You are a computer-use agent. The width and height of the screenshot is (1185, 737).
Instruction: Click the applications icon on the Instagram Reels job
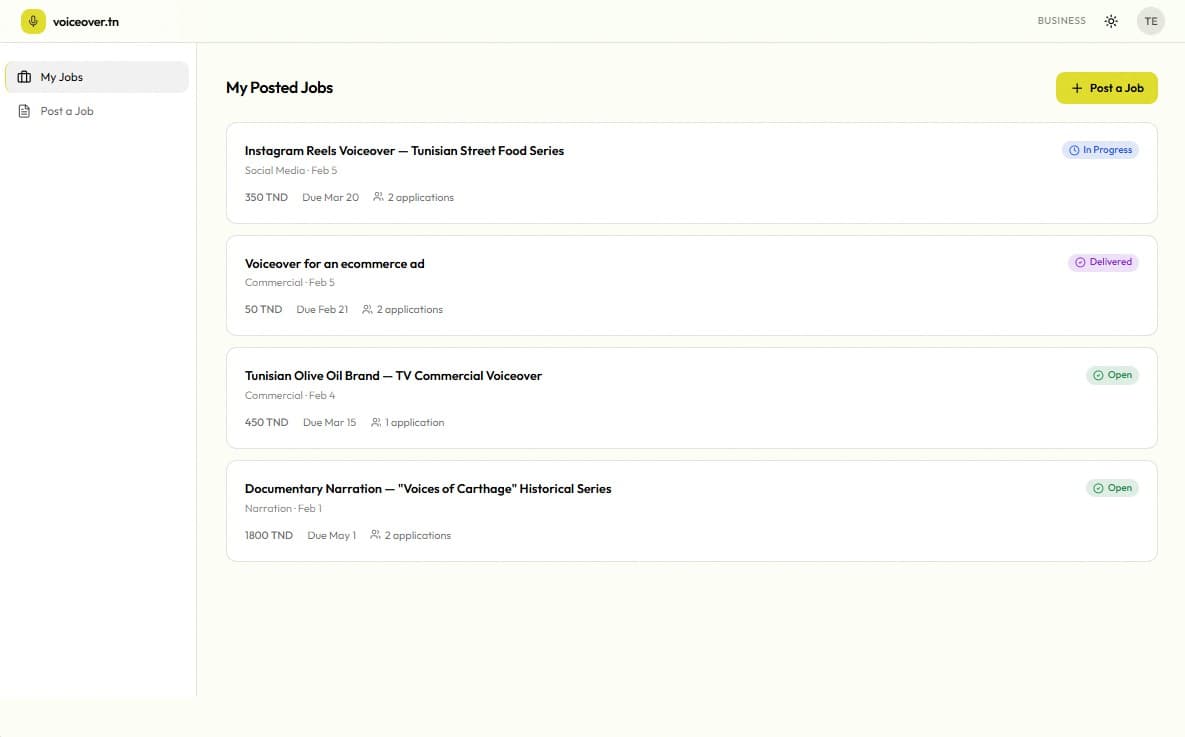click(377, 197)
